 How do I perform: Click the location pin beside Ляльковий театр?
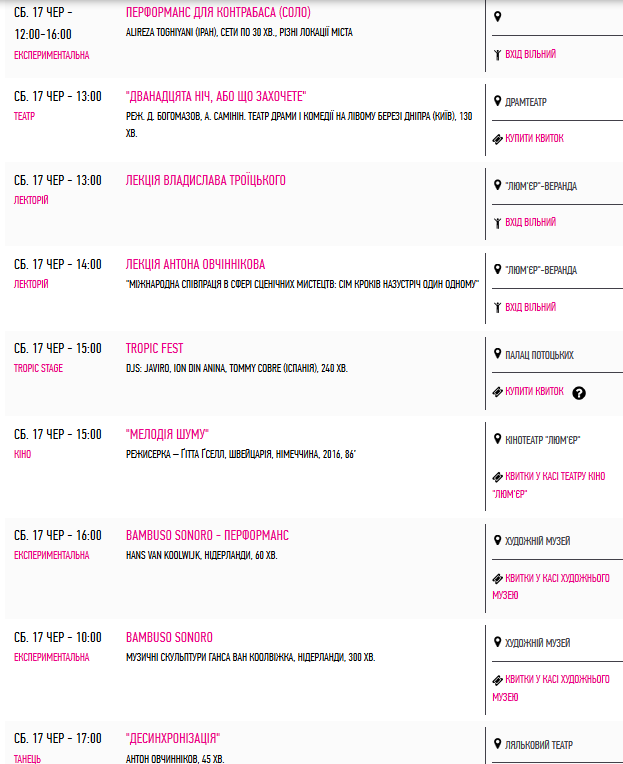point(497,744)
